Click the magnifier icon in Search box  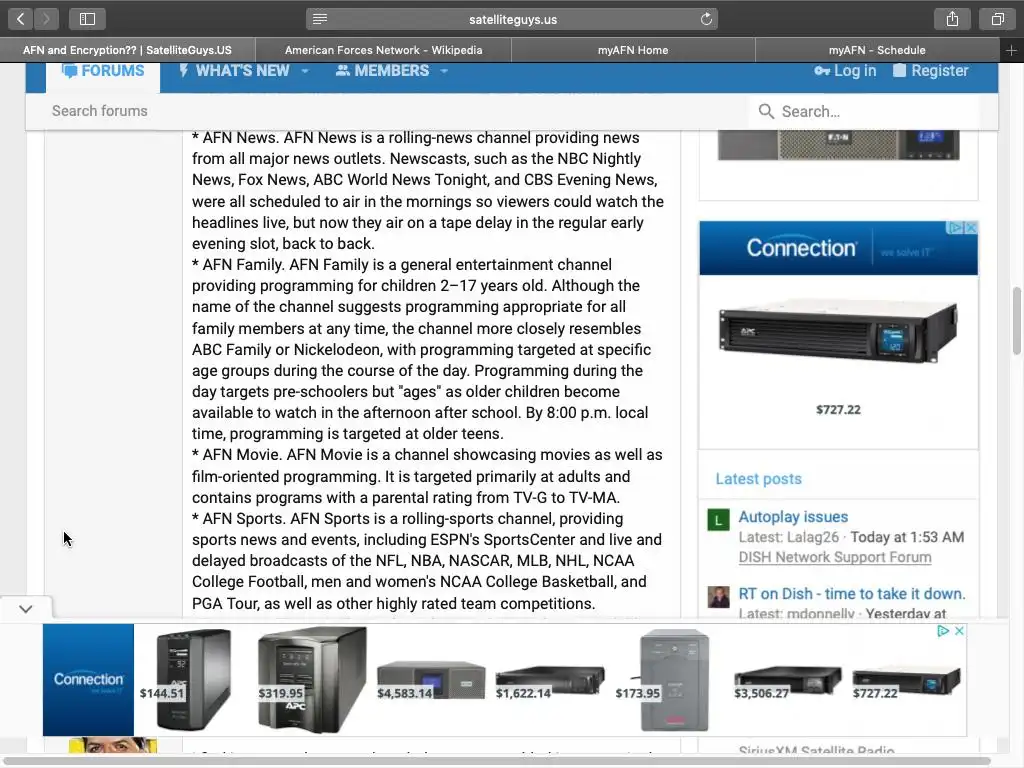click(x=766, y=112)
